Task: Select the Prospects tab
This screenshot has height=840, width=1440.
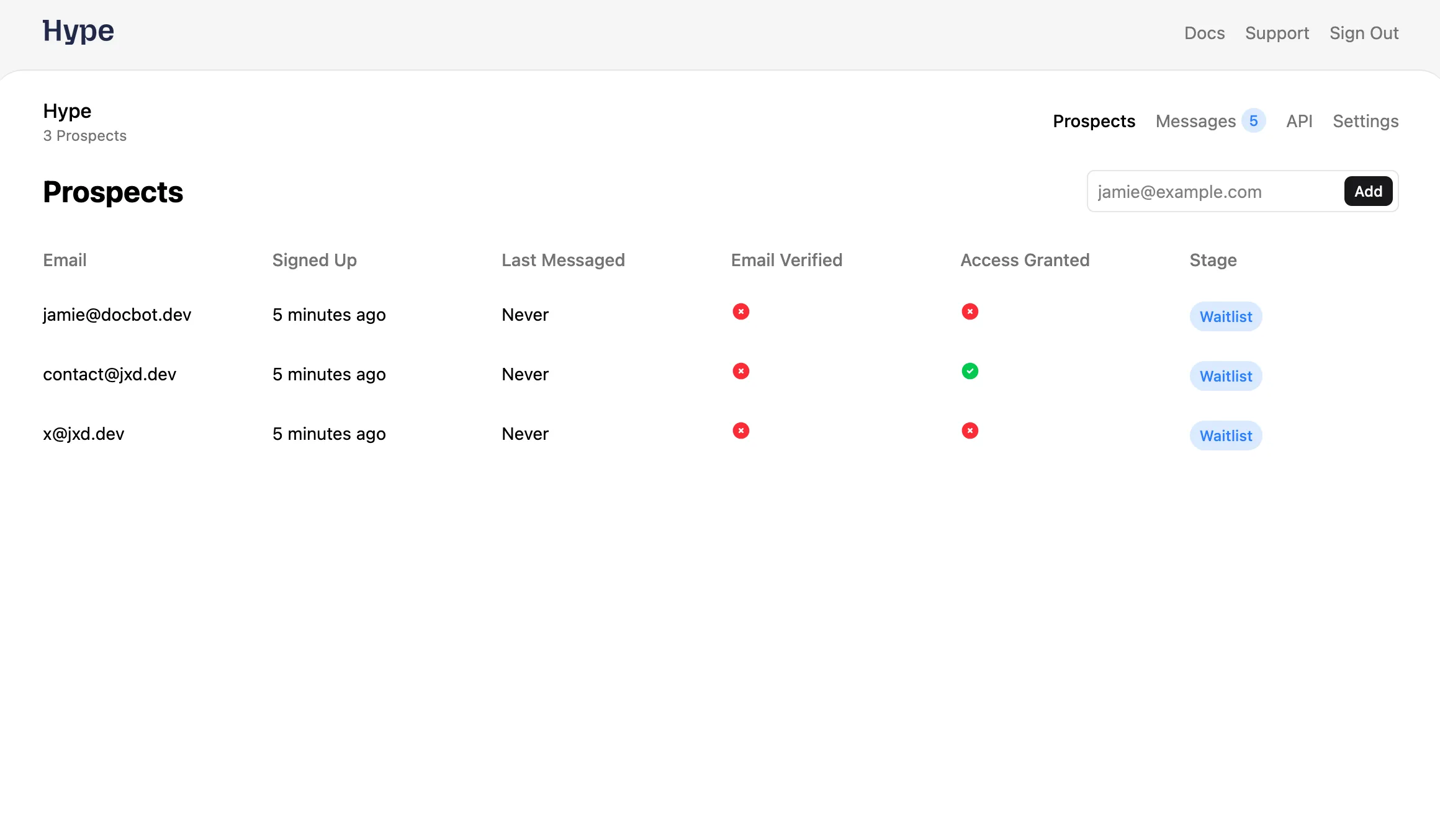Action: (1094, 121)
